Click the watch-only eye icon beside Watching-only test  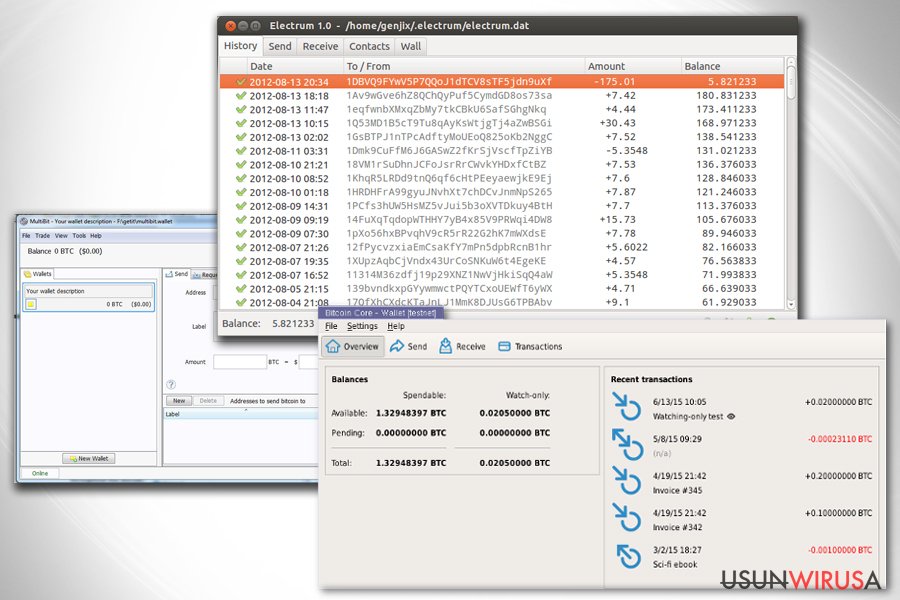(731, 416)
